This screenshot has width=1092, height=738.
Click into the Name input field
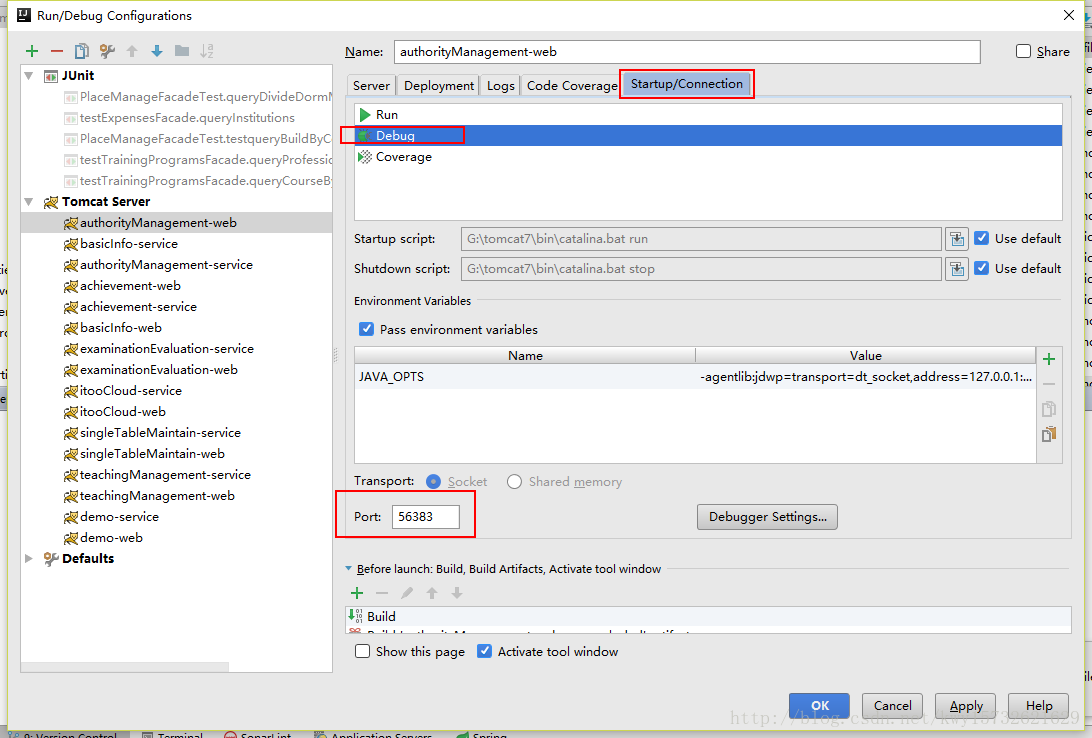pos(687,52)
